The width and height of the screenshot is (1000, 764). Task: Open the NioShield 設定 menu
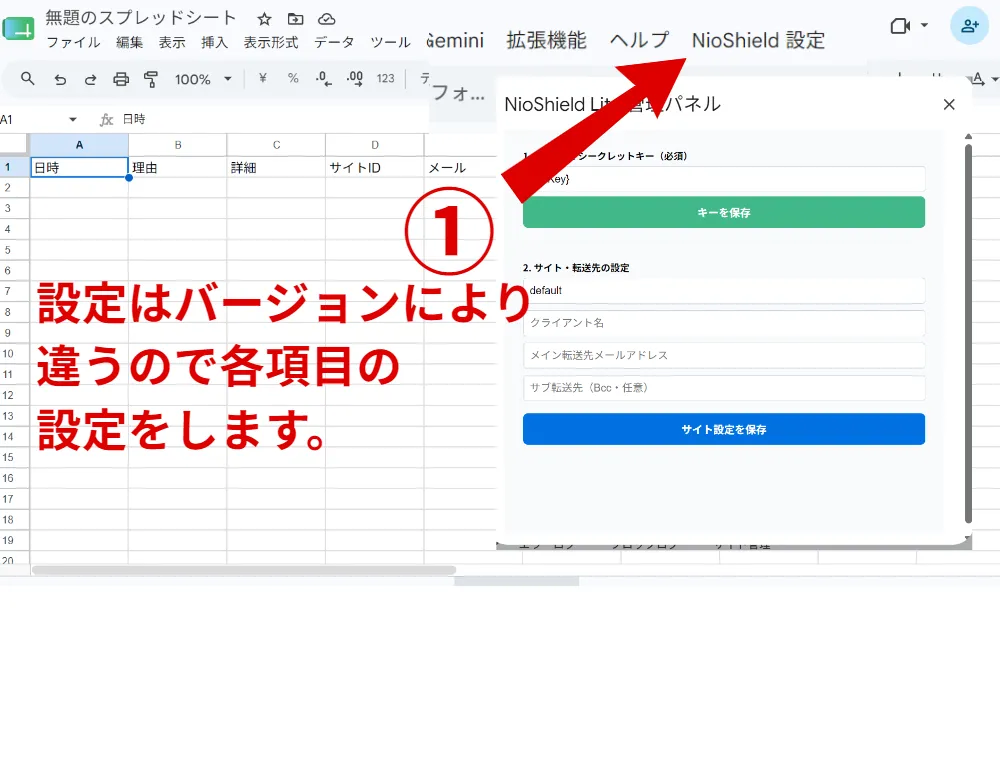pyautogui.click(x=758, y=40)
